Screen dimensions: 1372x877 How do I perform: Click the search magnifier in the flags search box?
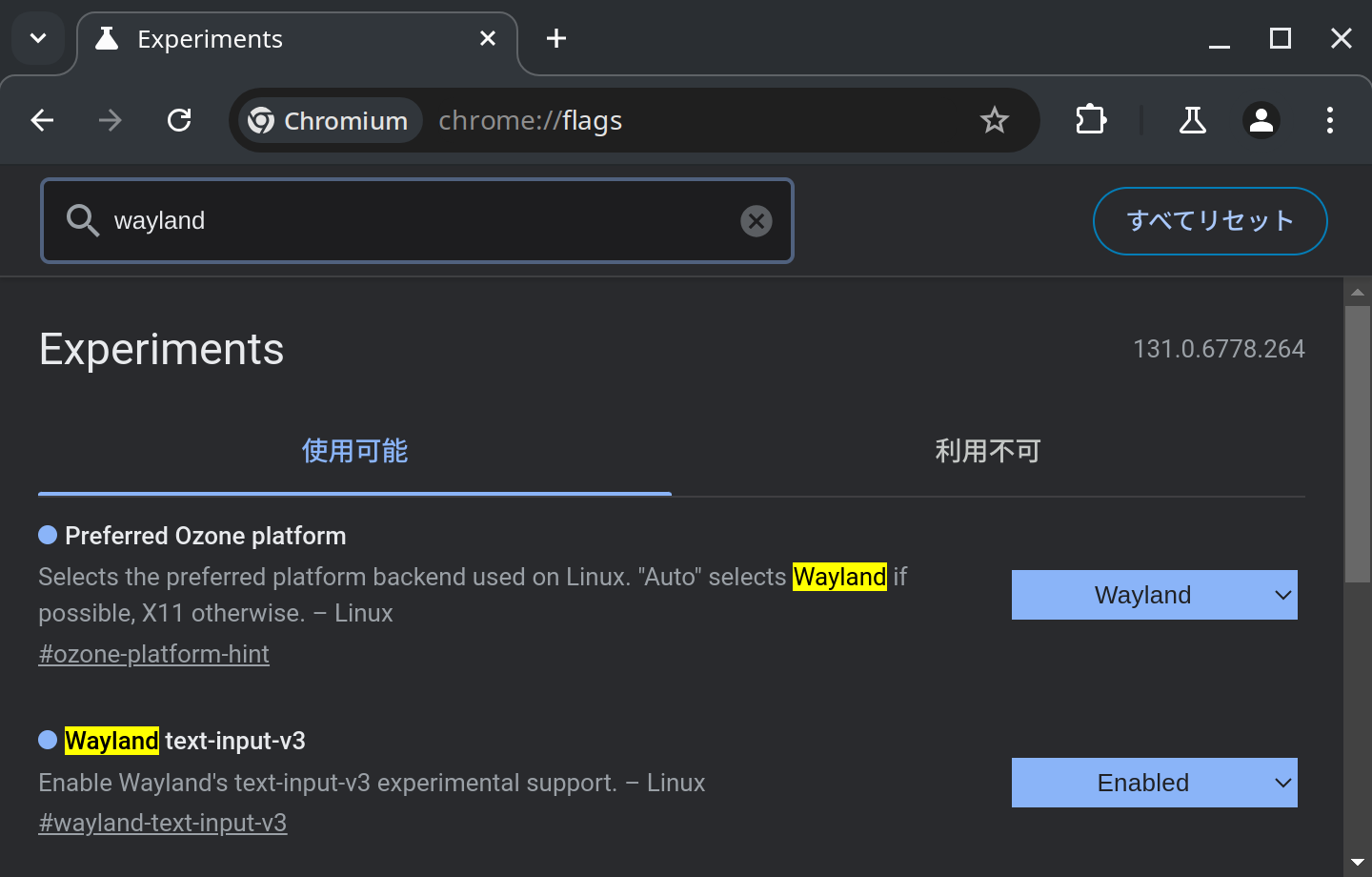(x=83, y=220)
